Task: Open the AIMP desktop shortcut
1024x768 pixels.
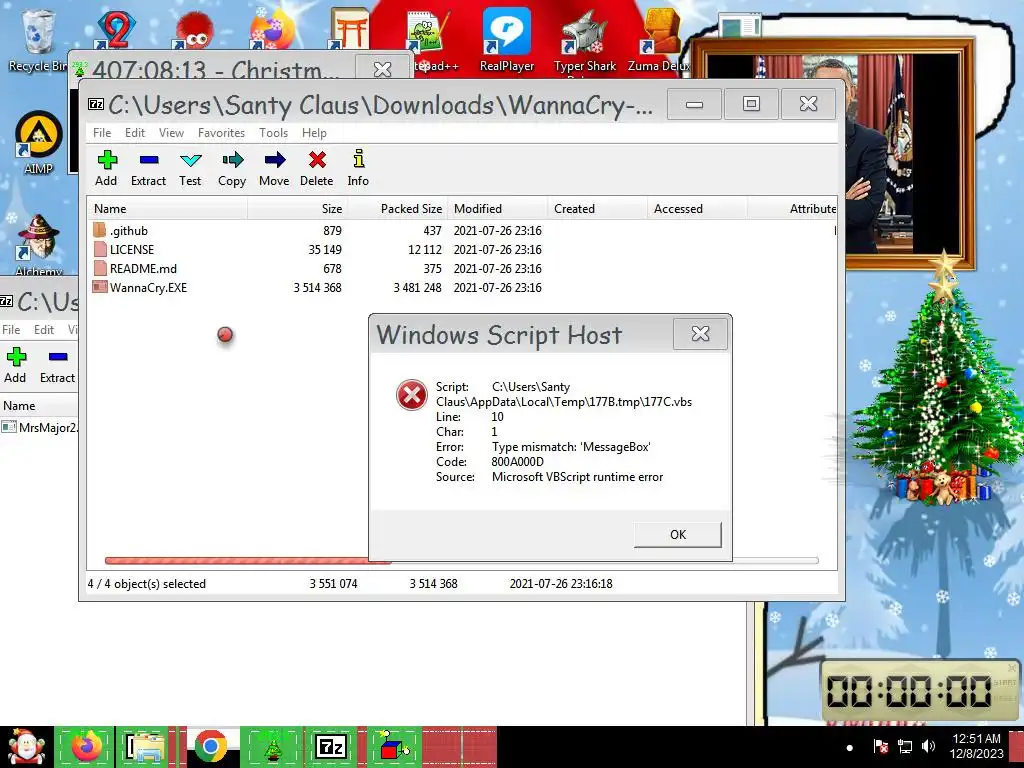Action: 38,142
